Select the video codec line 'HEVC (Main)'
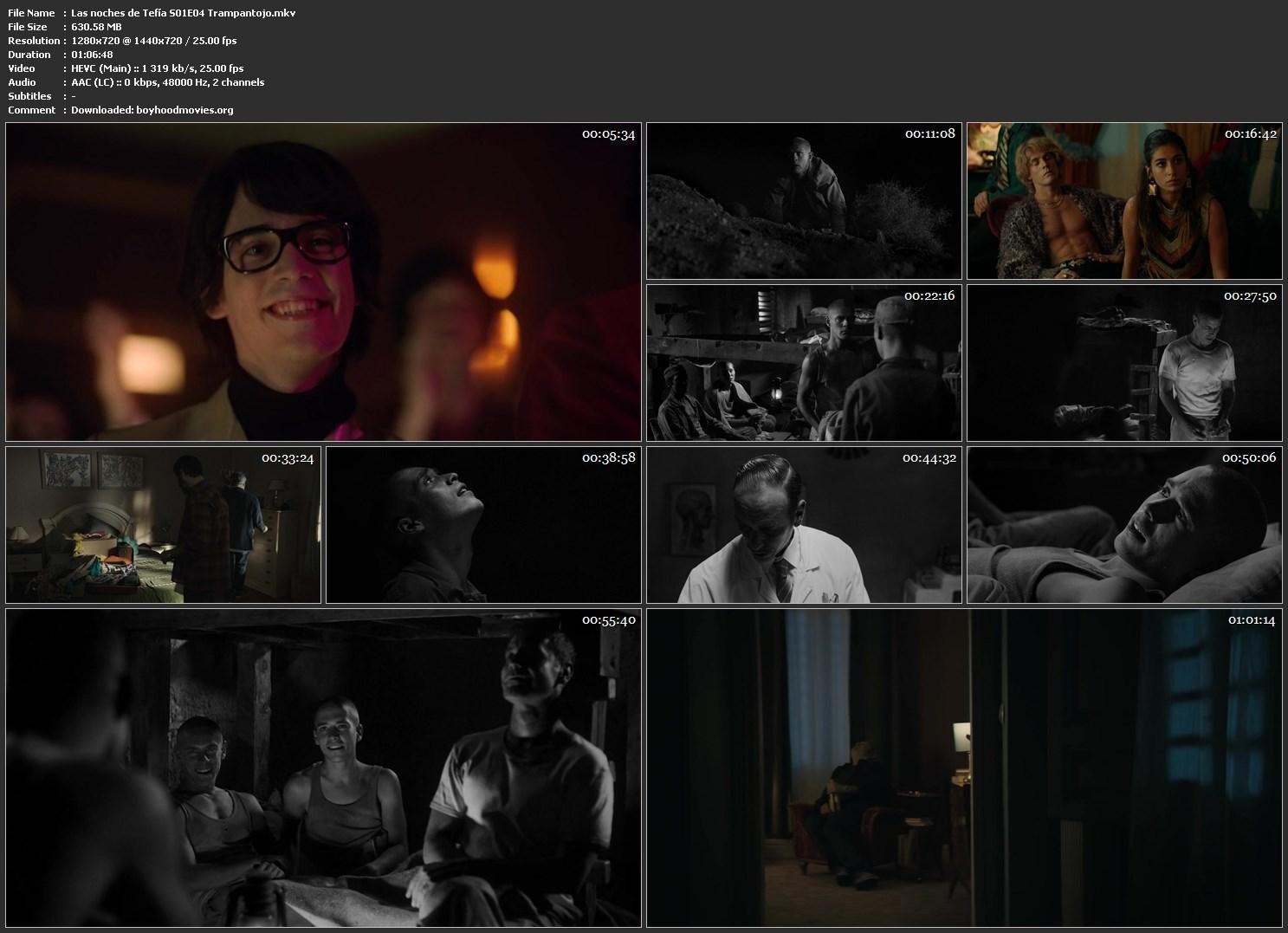 (157, 68)
